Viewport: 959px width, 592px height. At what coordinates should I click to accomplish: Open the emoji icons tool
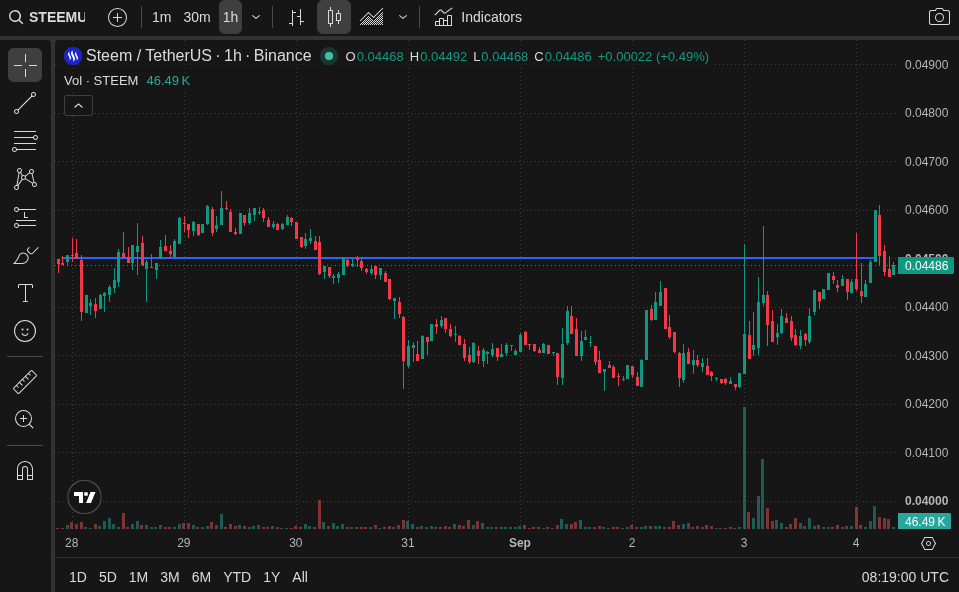(25, 331)
